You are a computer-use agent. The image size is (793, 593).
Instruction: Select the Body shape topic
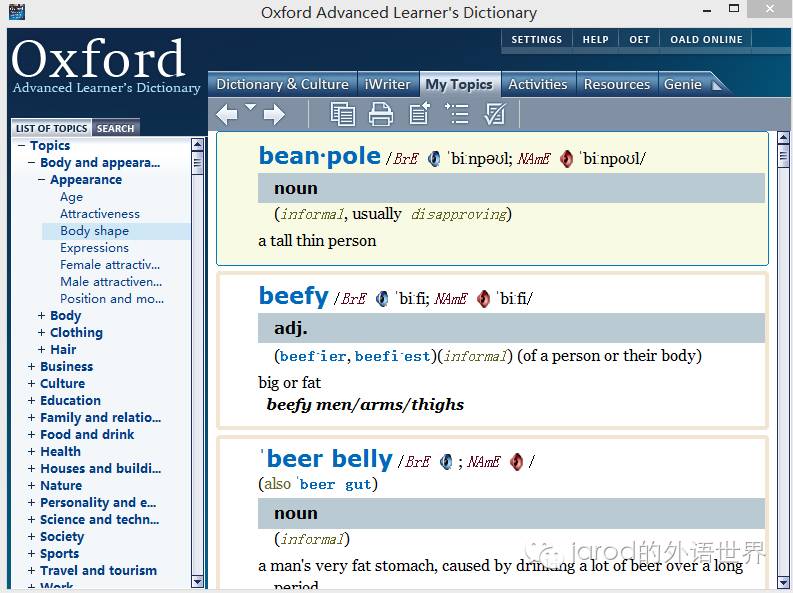point(95,231)
